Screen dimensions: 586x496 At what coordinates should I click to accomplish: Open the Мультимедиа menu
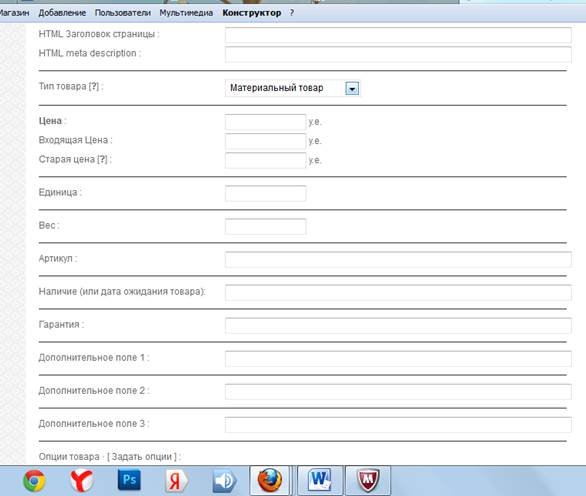point(186,13)
